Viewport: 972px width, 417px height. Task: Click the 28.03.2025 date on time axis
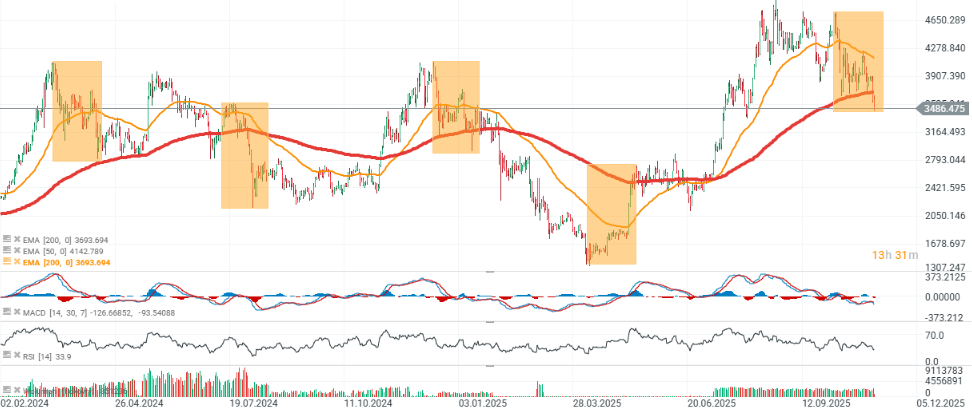(596, 403)
